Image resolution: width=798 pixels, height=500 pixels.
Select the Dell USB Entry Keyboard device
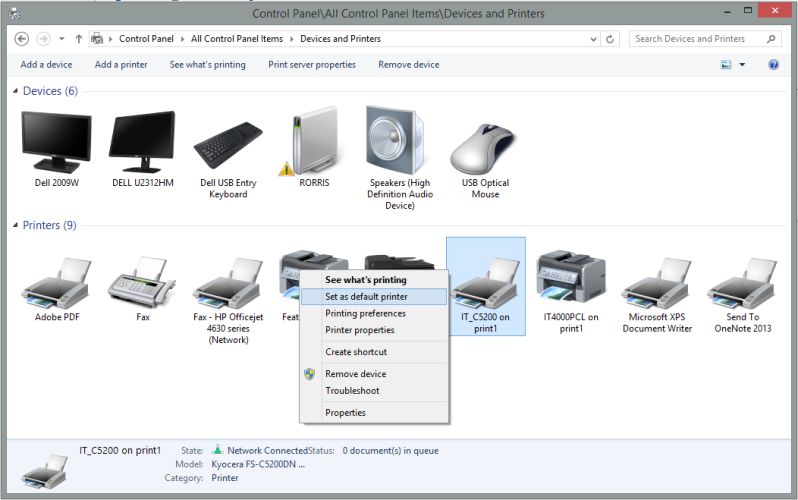[x=228, y=146]
